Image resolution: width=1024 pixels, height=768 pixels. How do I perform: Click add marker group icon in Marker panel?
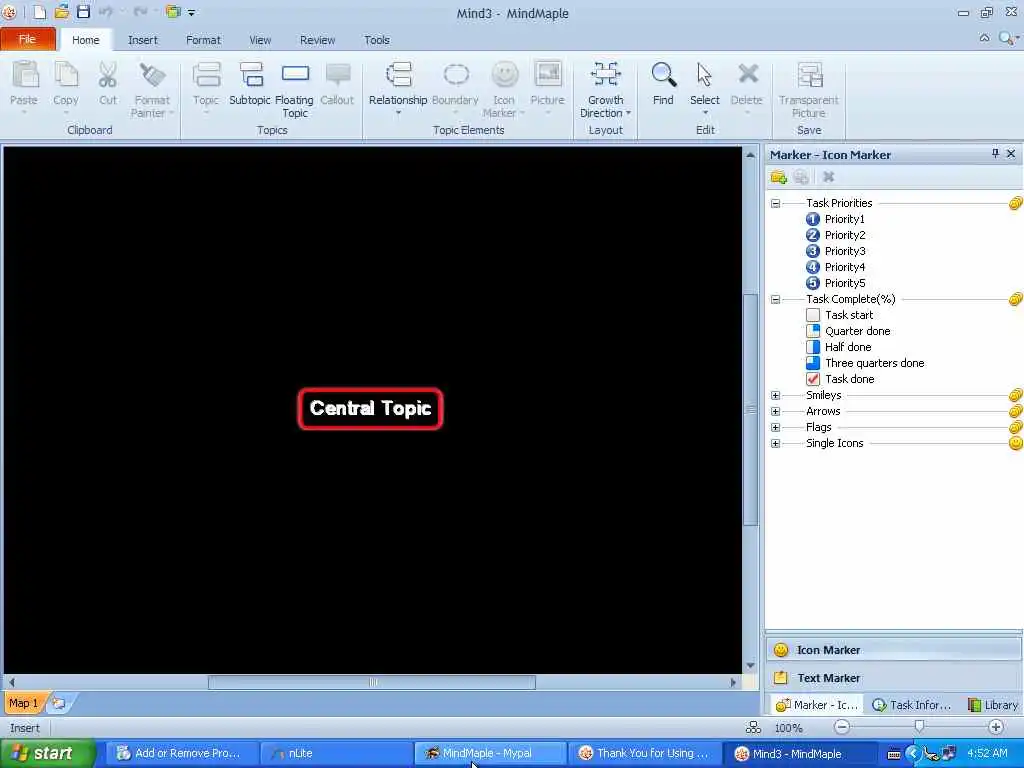778,177
